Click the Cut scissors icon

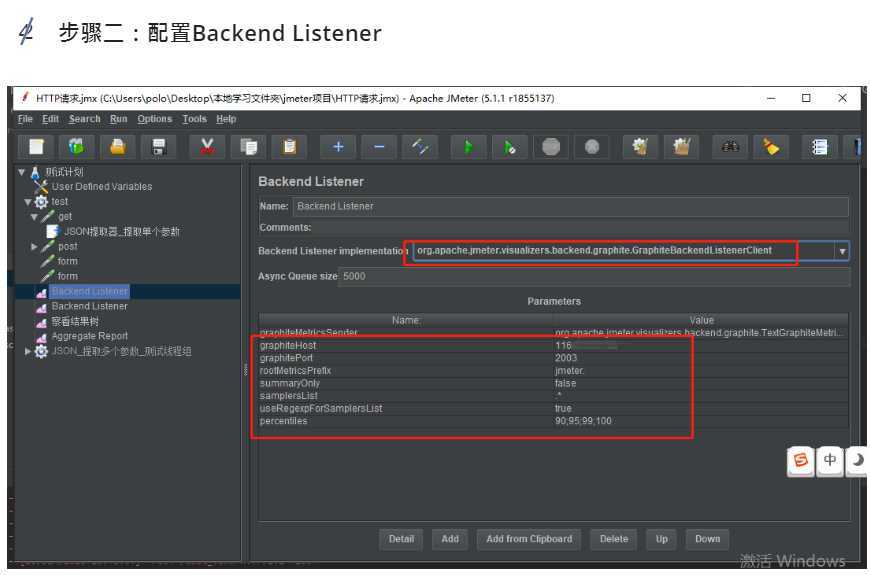click(x=207, y=147)
